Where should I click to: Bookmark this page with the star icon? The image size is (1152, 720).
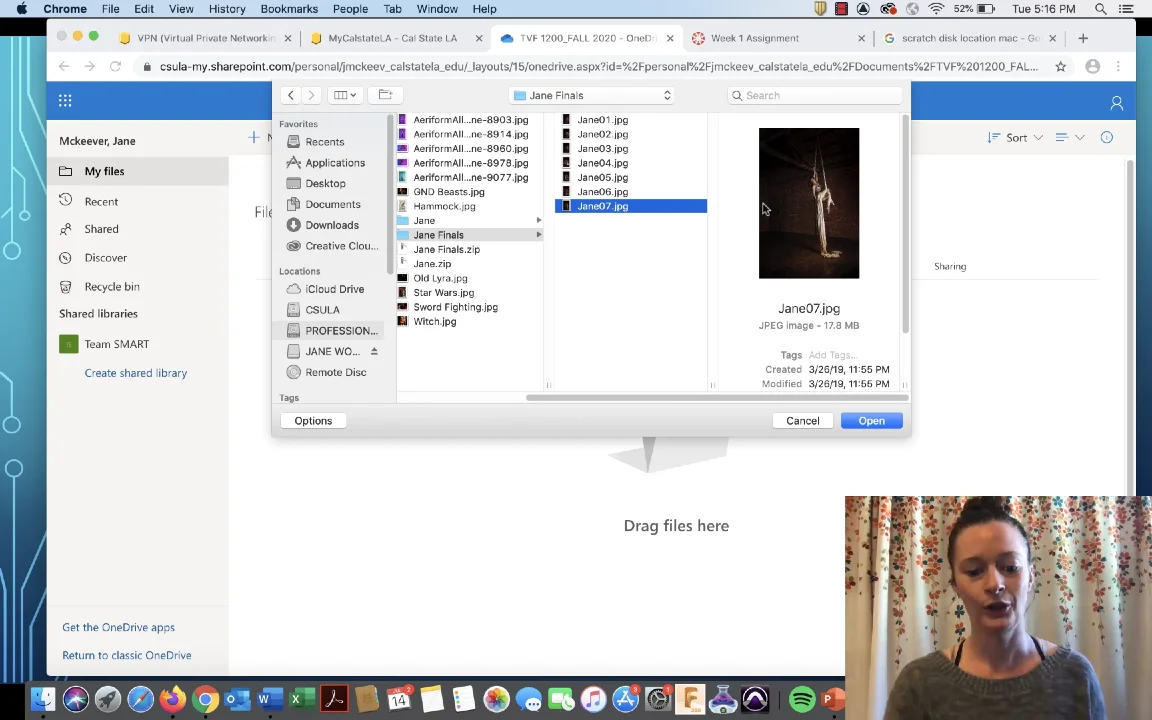1060,66
